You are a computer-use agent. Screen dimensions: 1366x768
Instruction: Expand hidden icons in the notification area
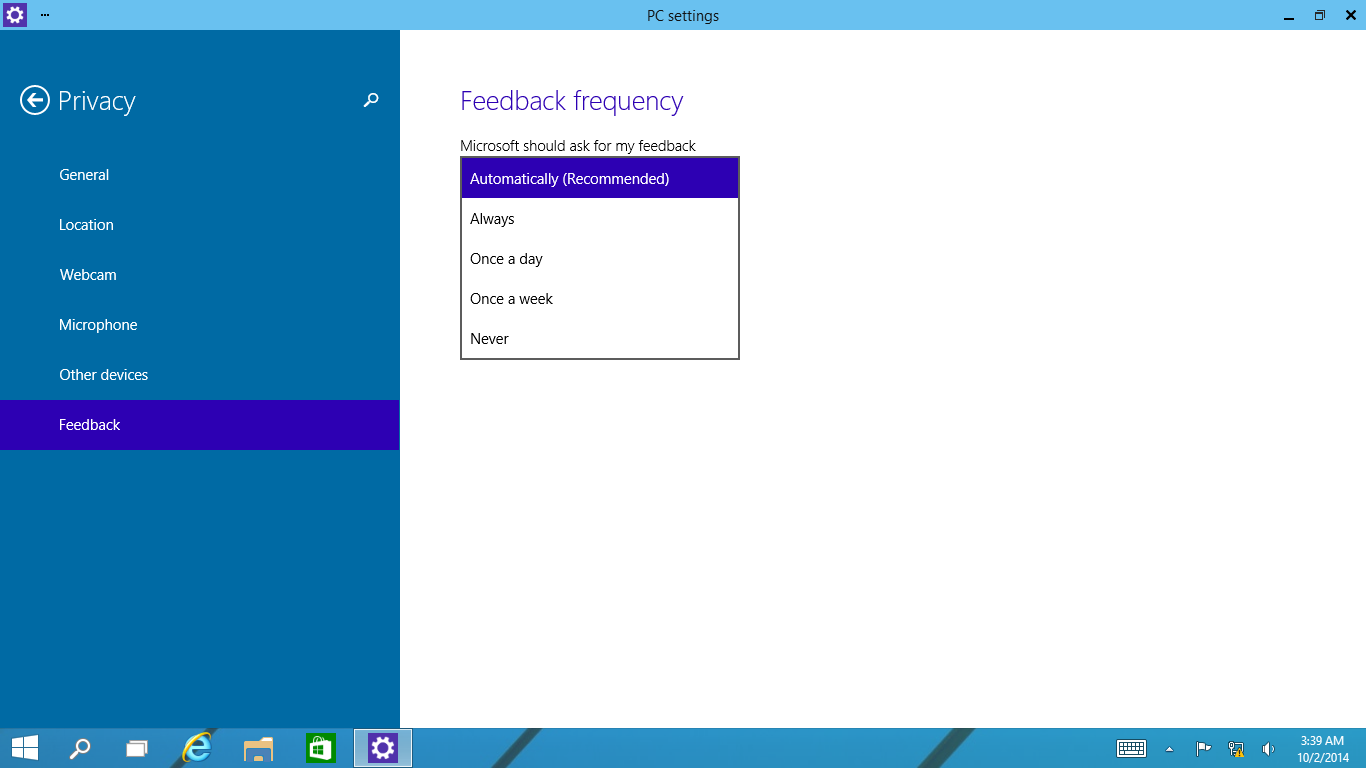point(1168,747)
